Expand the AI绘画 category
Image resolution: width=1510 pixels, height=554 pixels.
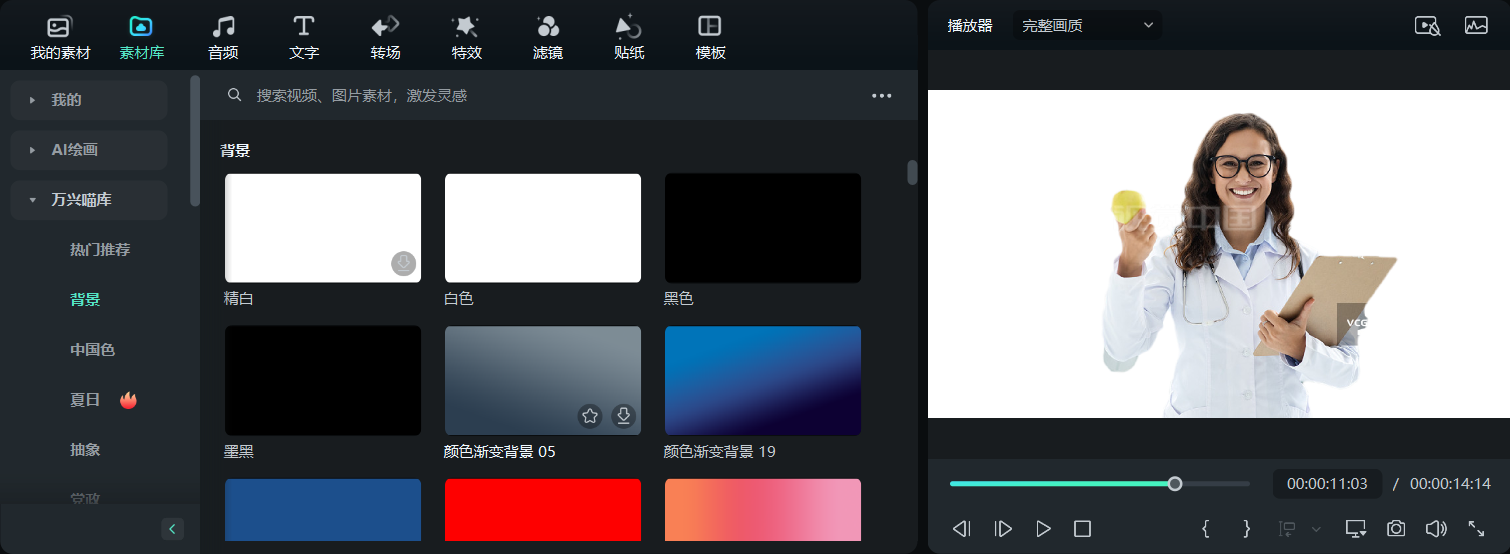89,150
